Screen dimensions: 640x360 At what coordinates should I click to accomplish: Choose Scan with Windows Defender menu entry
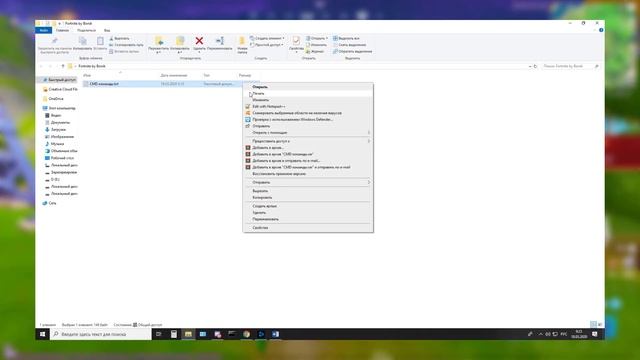coord(308,120)
